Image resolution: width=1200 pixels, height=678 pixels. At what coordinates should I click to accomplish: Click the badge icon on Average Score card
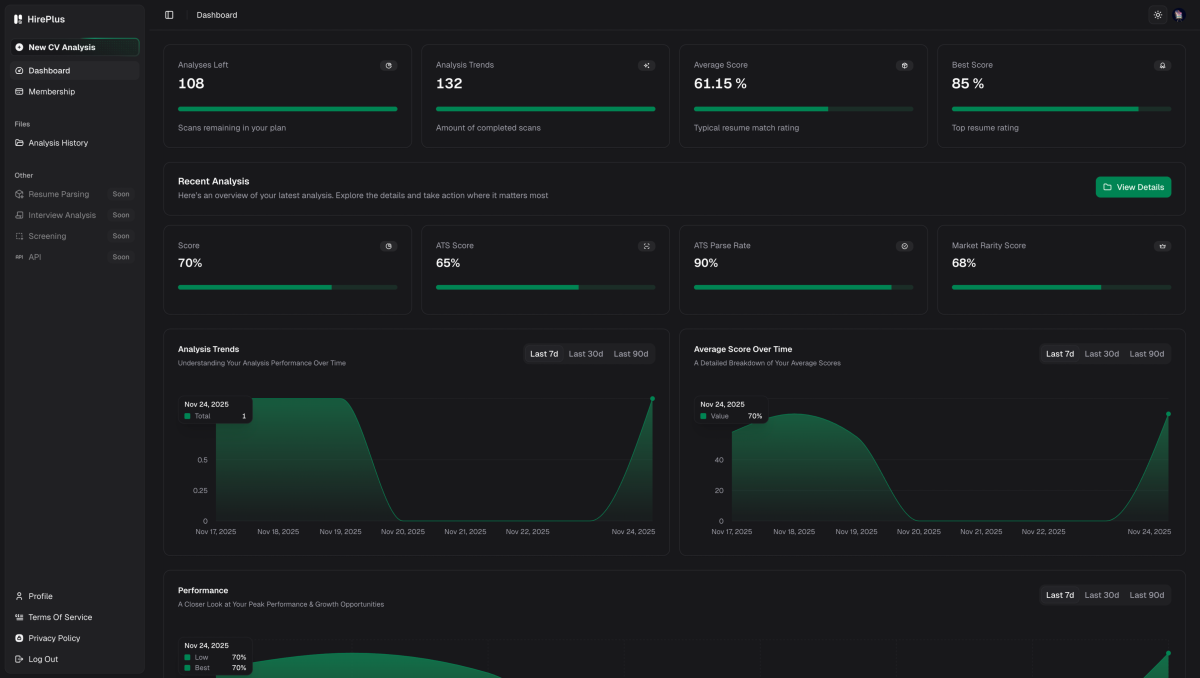coord(904,65)
